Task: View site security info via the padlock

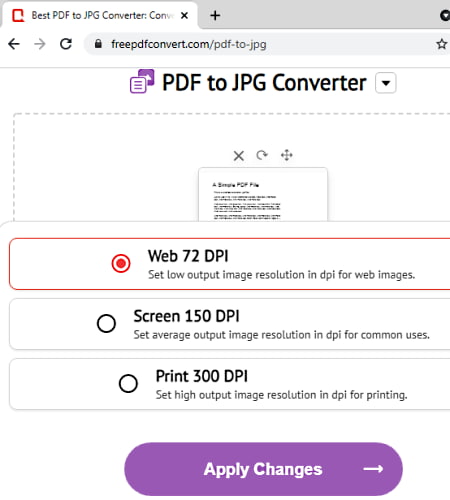Action: (x=98, y=44)
